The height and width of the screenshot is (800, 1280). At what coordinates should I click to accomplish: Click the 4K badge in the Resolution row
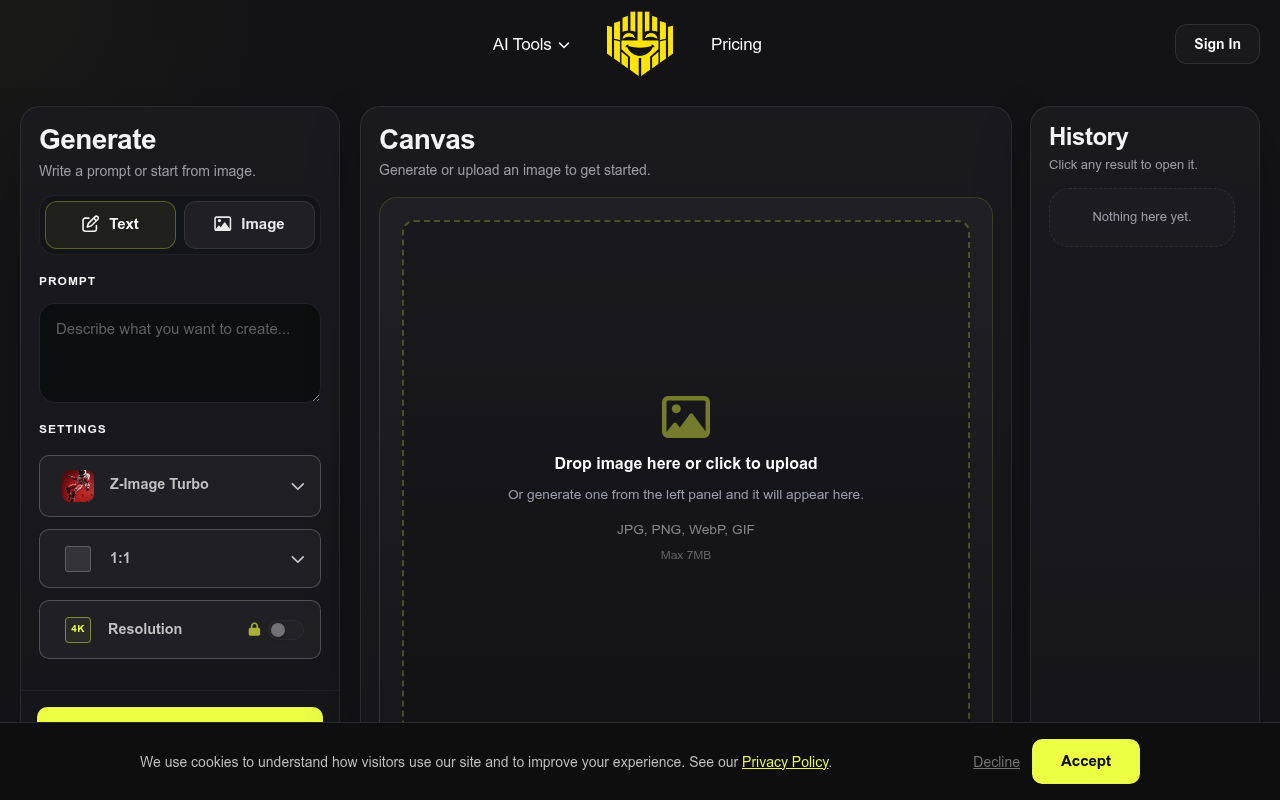(77, 629)
